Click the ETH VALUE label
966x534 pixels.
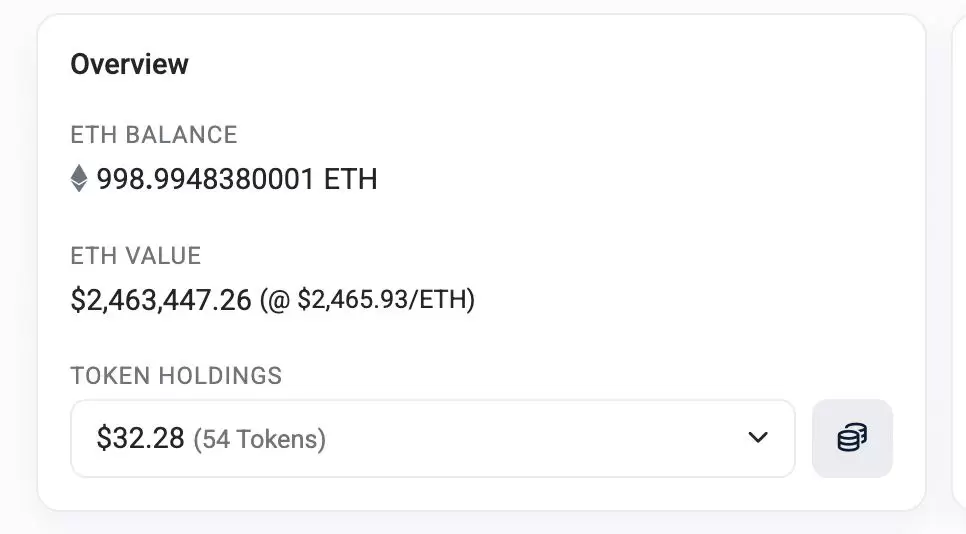[136, 256]
